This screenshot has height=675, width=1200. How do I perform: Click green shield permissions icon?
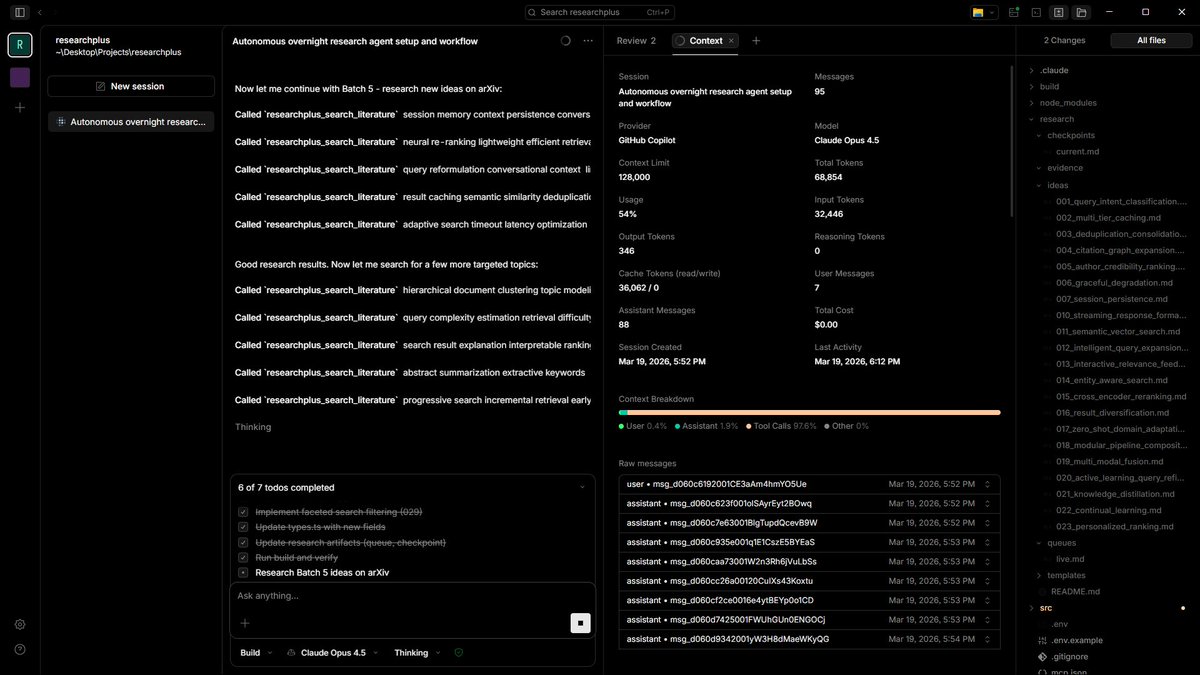459,652
